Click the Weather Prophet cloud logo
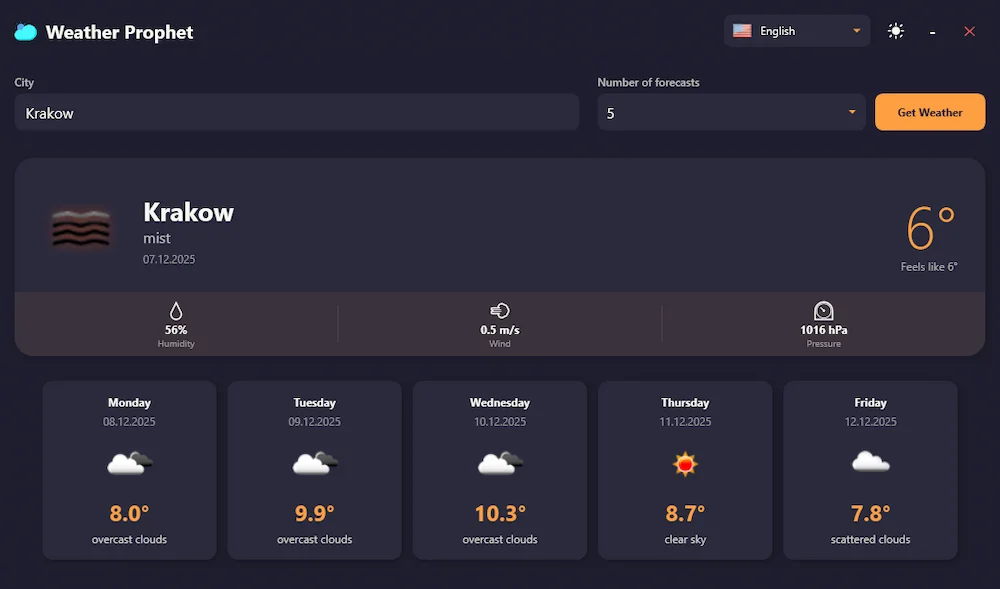1000x589 pixels. point(24,31)
